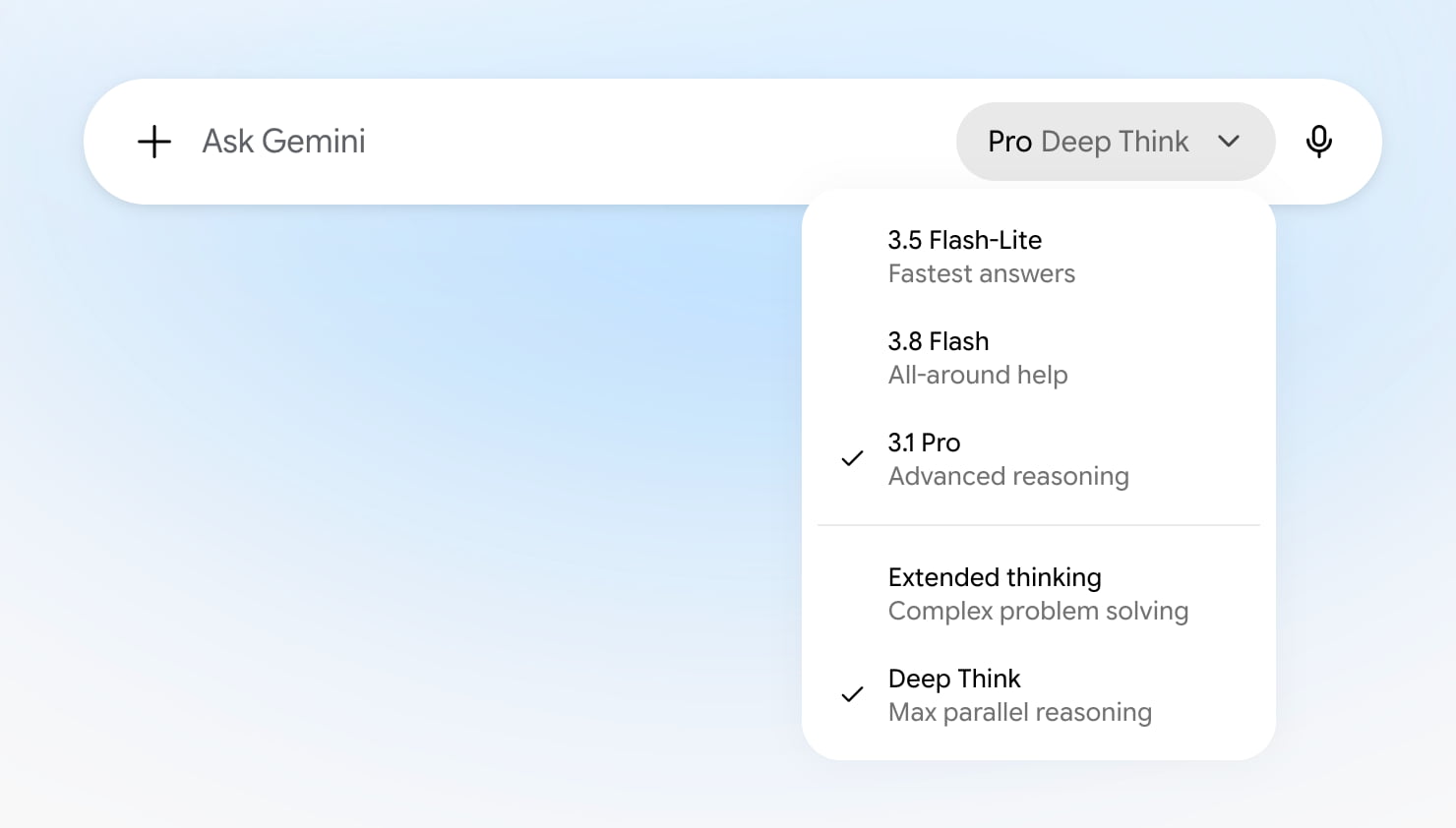Click the Max parallel reasoning subtitle
This screenshot has height=828, width=1456.
pyautogui.click(x=1019, y=713)
